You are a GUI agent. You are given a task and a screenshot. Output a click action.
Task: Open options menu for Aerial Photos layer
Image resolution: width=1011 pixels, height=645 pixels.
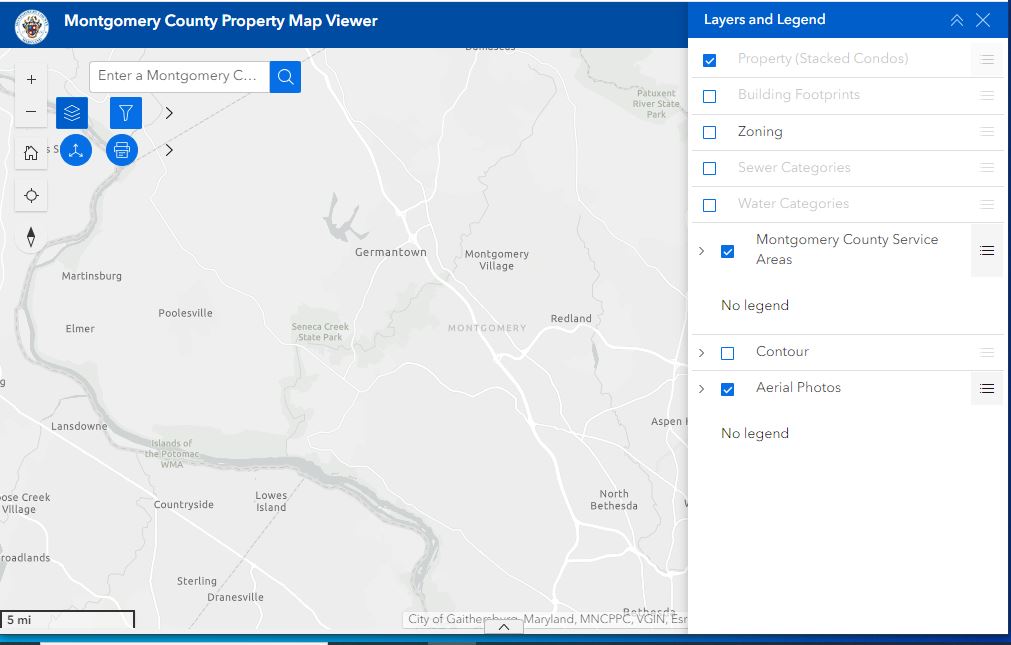tap(987, 389)
